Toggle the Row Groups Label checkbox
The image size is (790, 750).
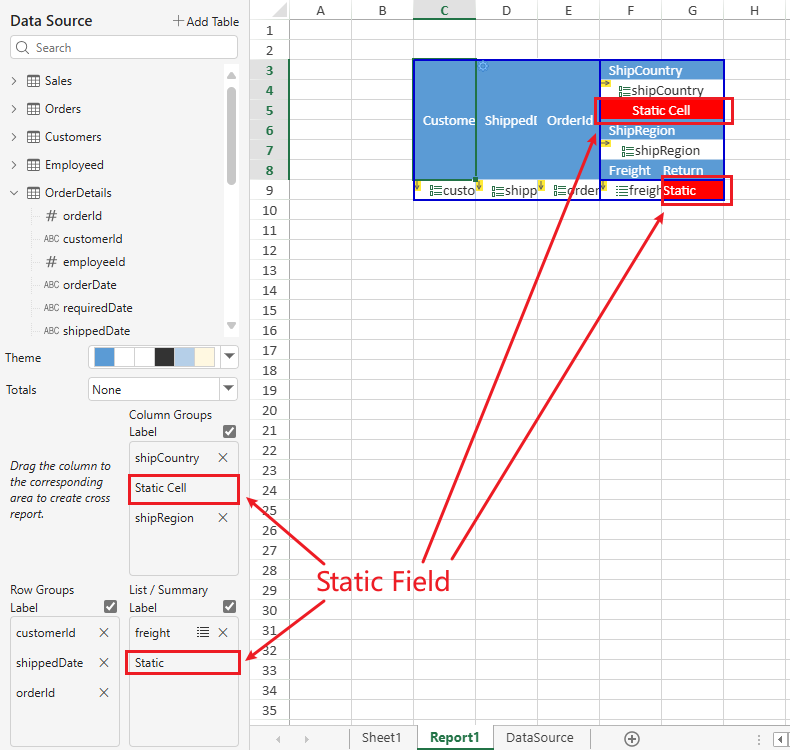(x=110, y=607)
